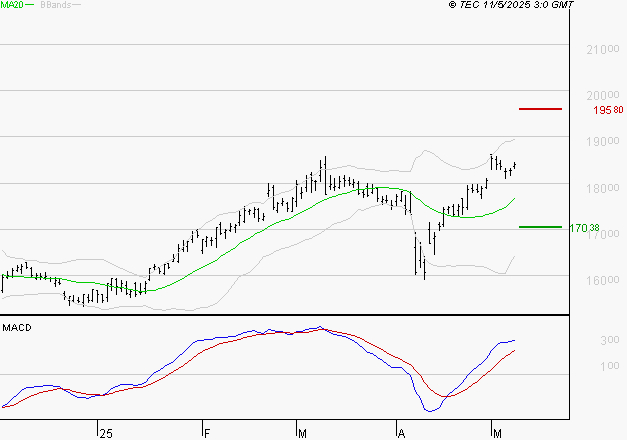The width and height of the screenshot is (627, 440).
Task: Click the 210.00 price axis label
Action: coord(603,50)
